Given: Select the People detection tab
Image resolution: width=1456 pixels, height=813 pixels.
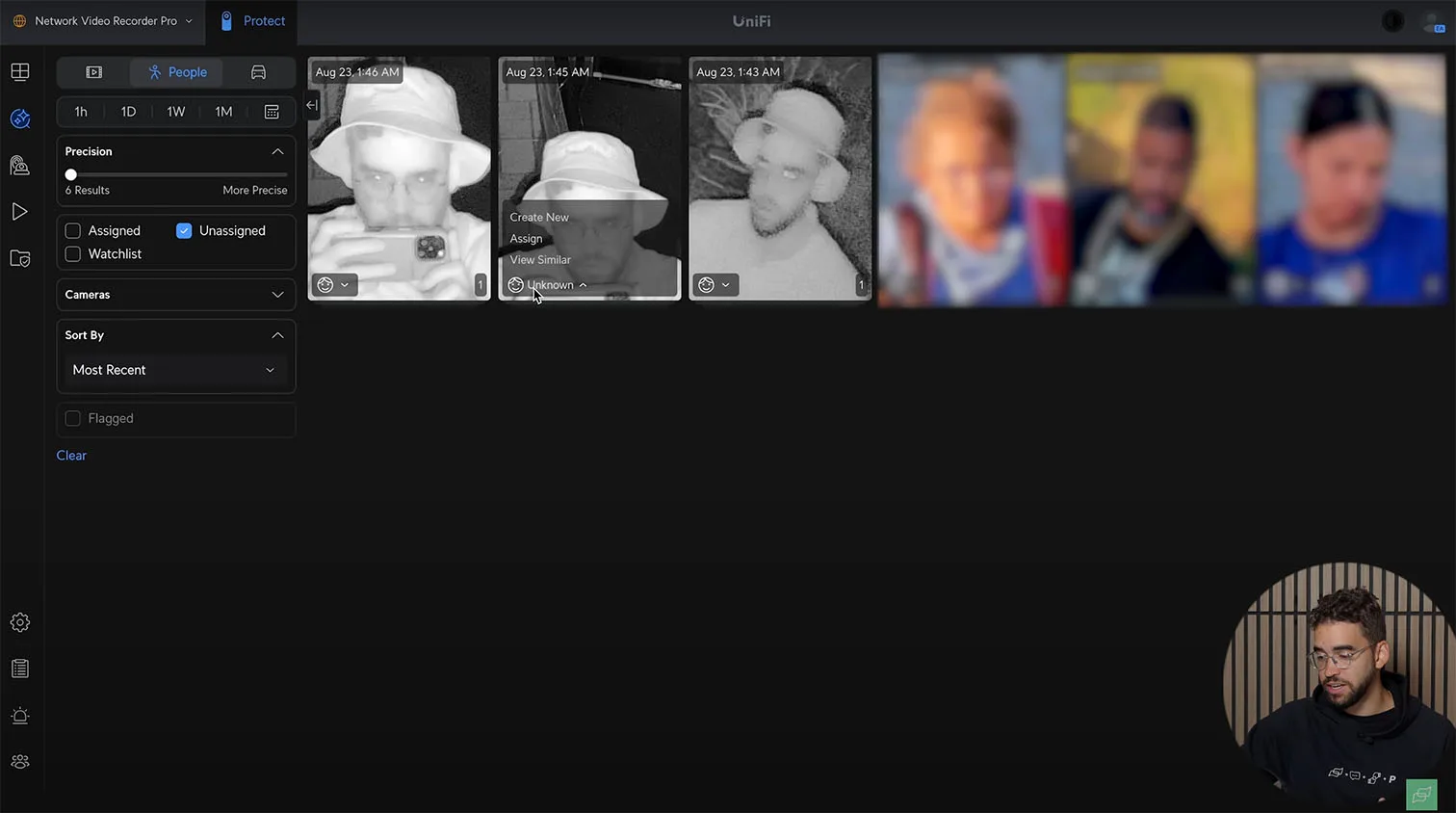Looking at the screenshot, I should pyautogui.click(x=177, y=72).
